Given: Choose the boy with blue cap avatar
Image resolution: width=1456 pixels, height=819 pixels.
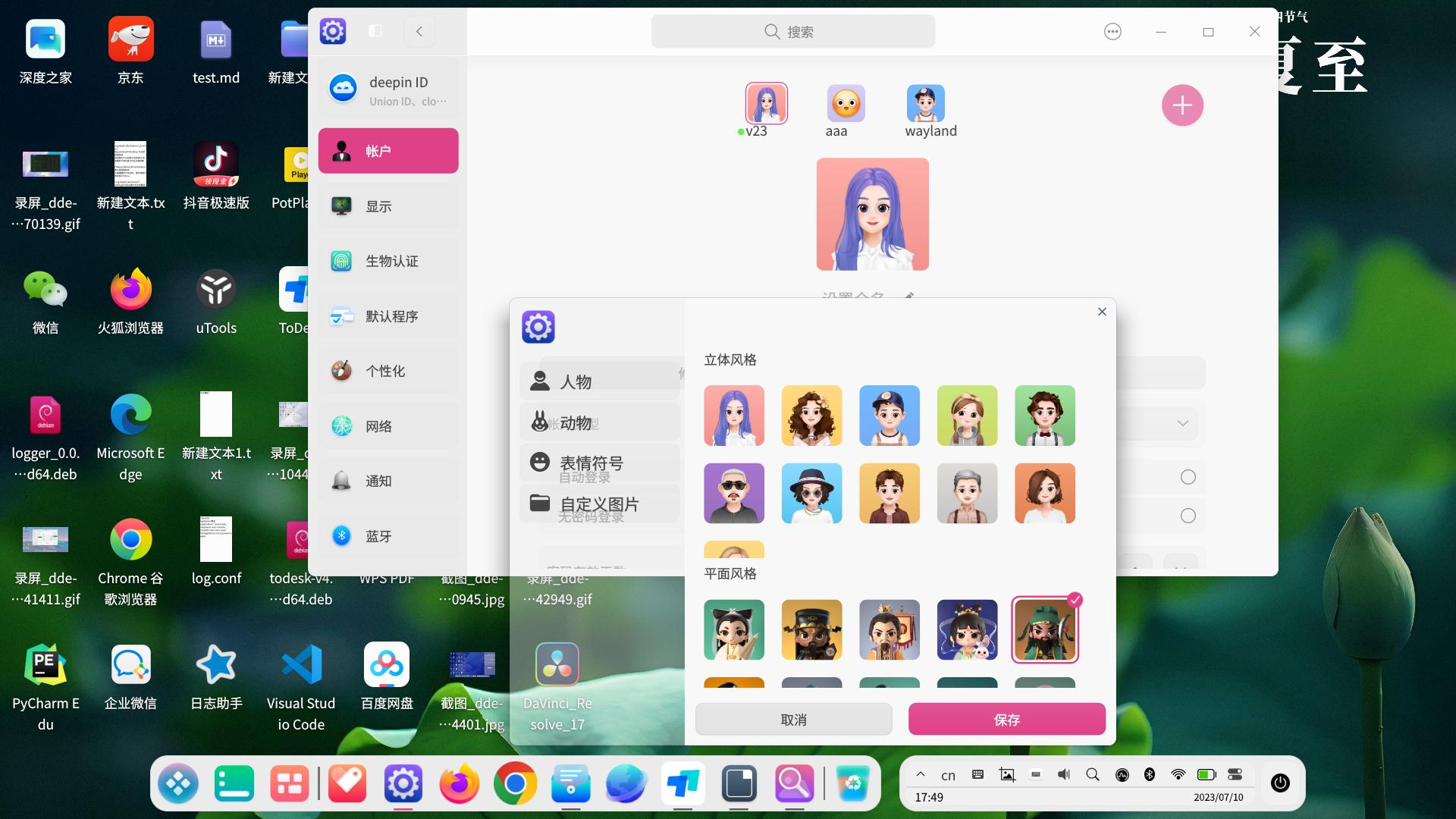Looking at the screenshot, I should tap(890, 416).
